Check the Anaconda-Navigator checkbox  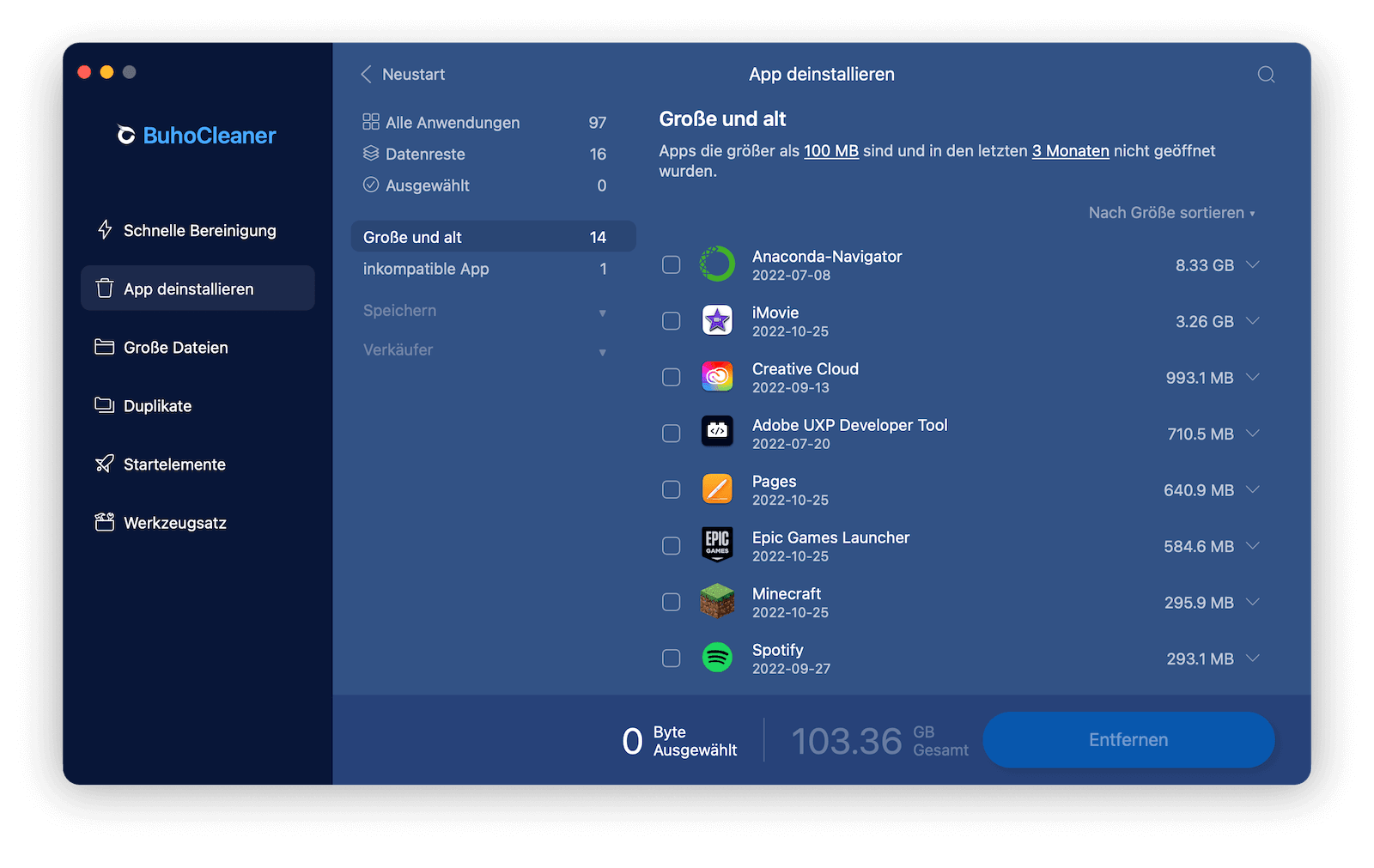click(x=672, y=264)
